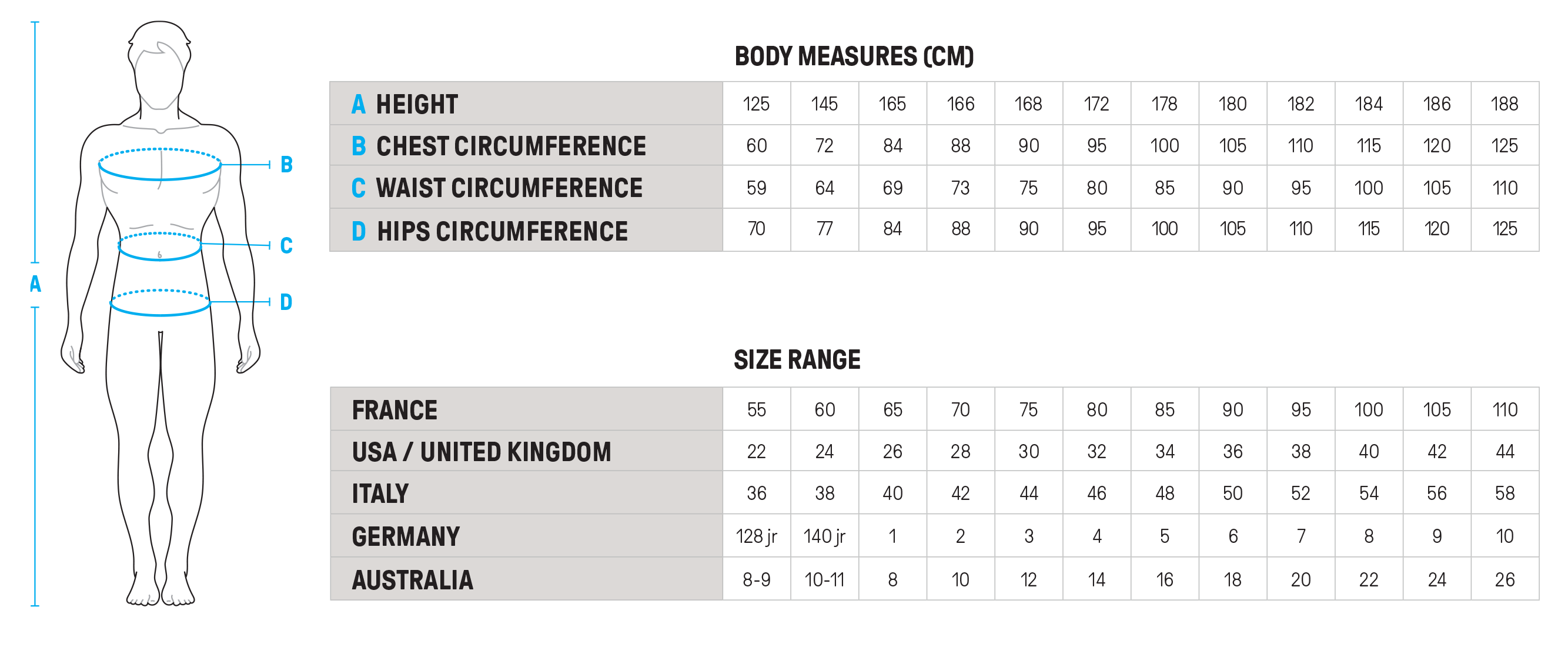Select the USA / United Kingdom row label
The width and height of the screenshot is (1568, 647).
point(482,452)
